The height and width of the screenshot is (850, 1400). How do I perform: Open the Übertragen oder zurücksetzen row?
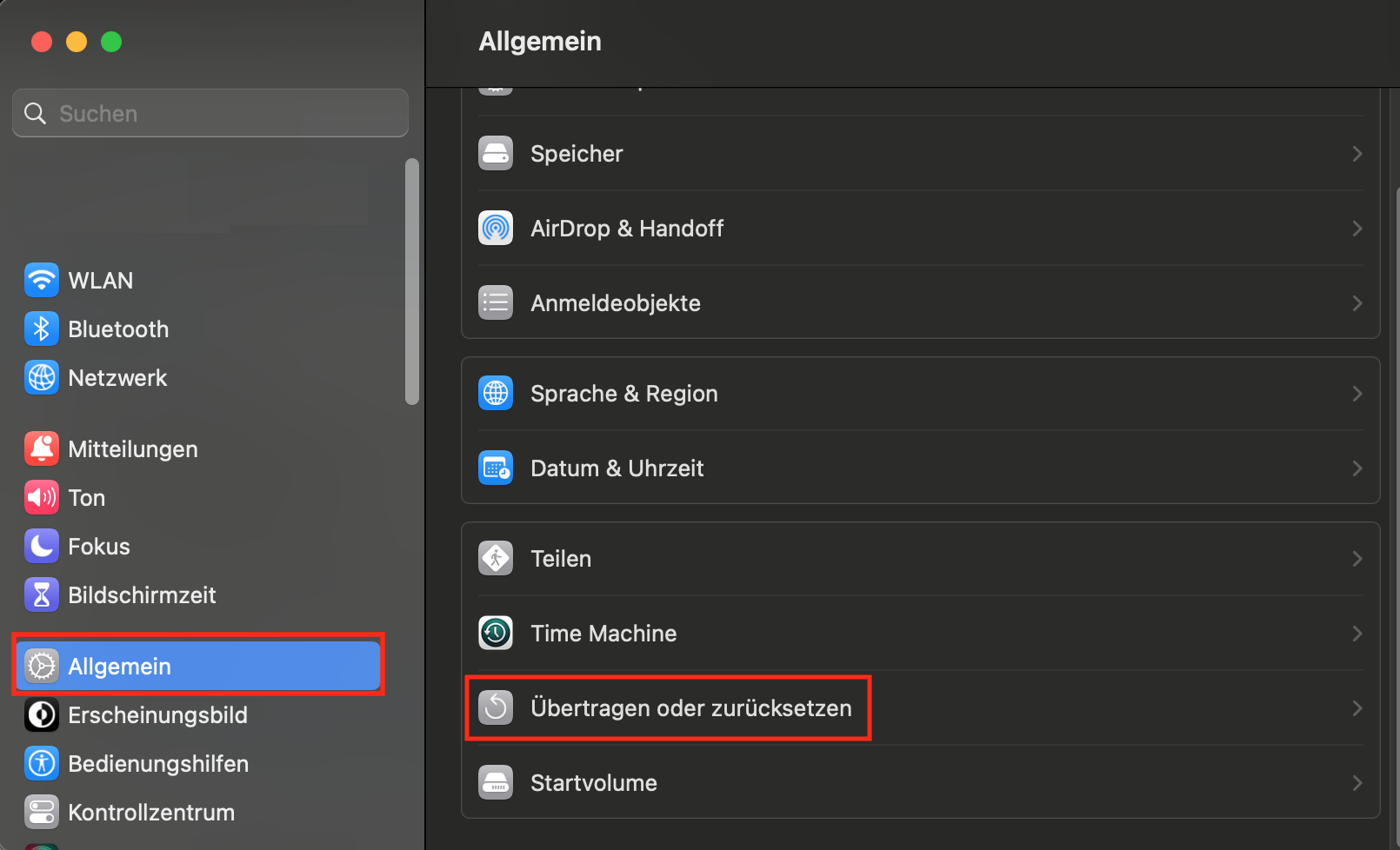(690, 708)
